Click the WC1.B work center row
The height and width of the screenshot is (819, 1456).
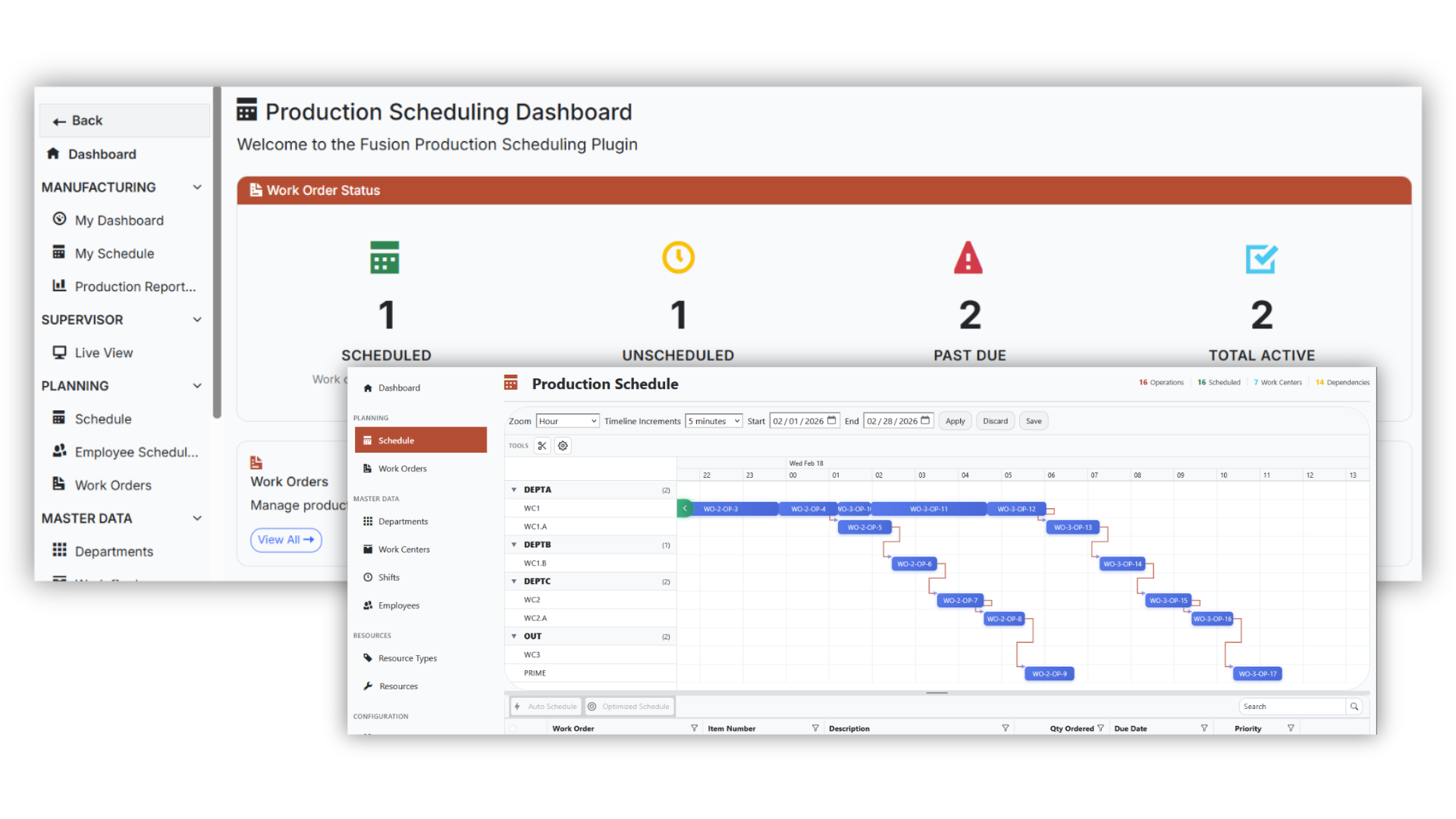pyautogui.click(x=591, y=563)
